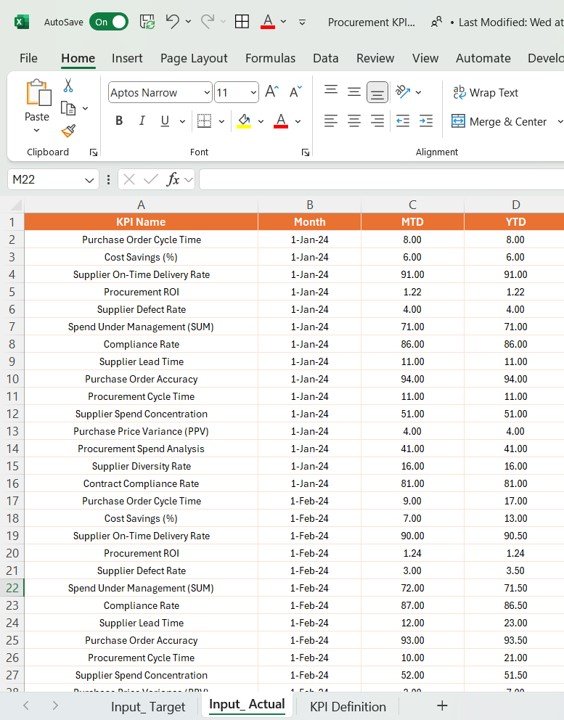Open the Formulas ribbon tab
This screenshot has height=720, width=564.
pyautogui.click(x=270, y=58)
